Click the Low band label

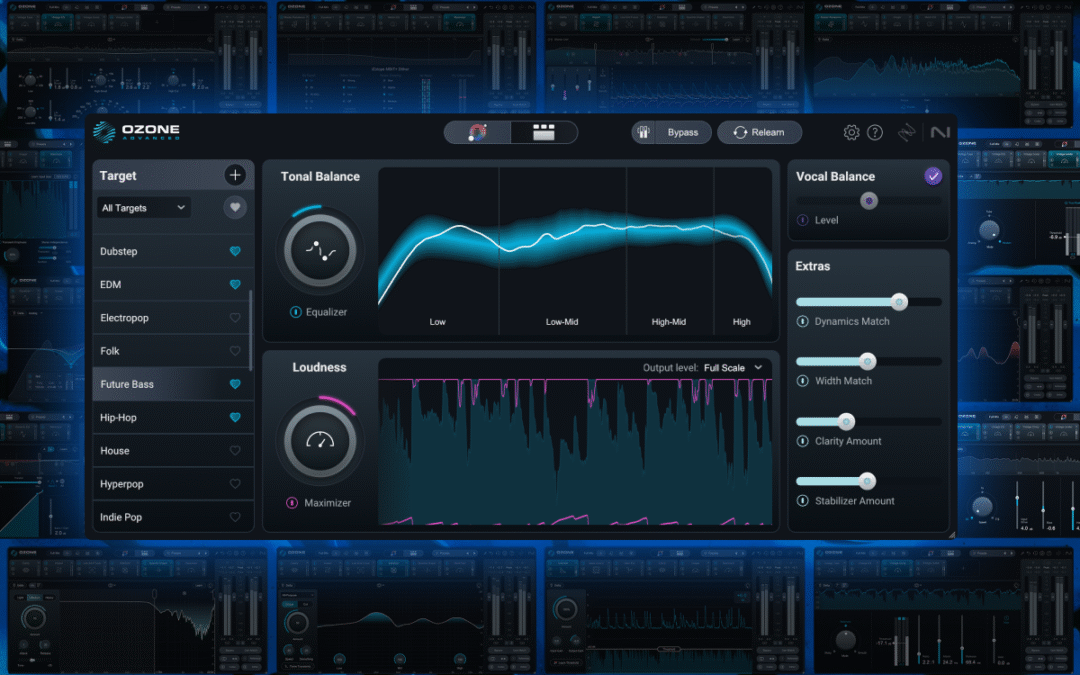[437, 322]
